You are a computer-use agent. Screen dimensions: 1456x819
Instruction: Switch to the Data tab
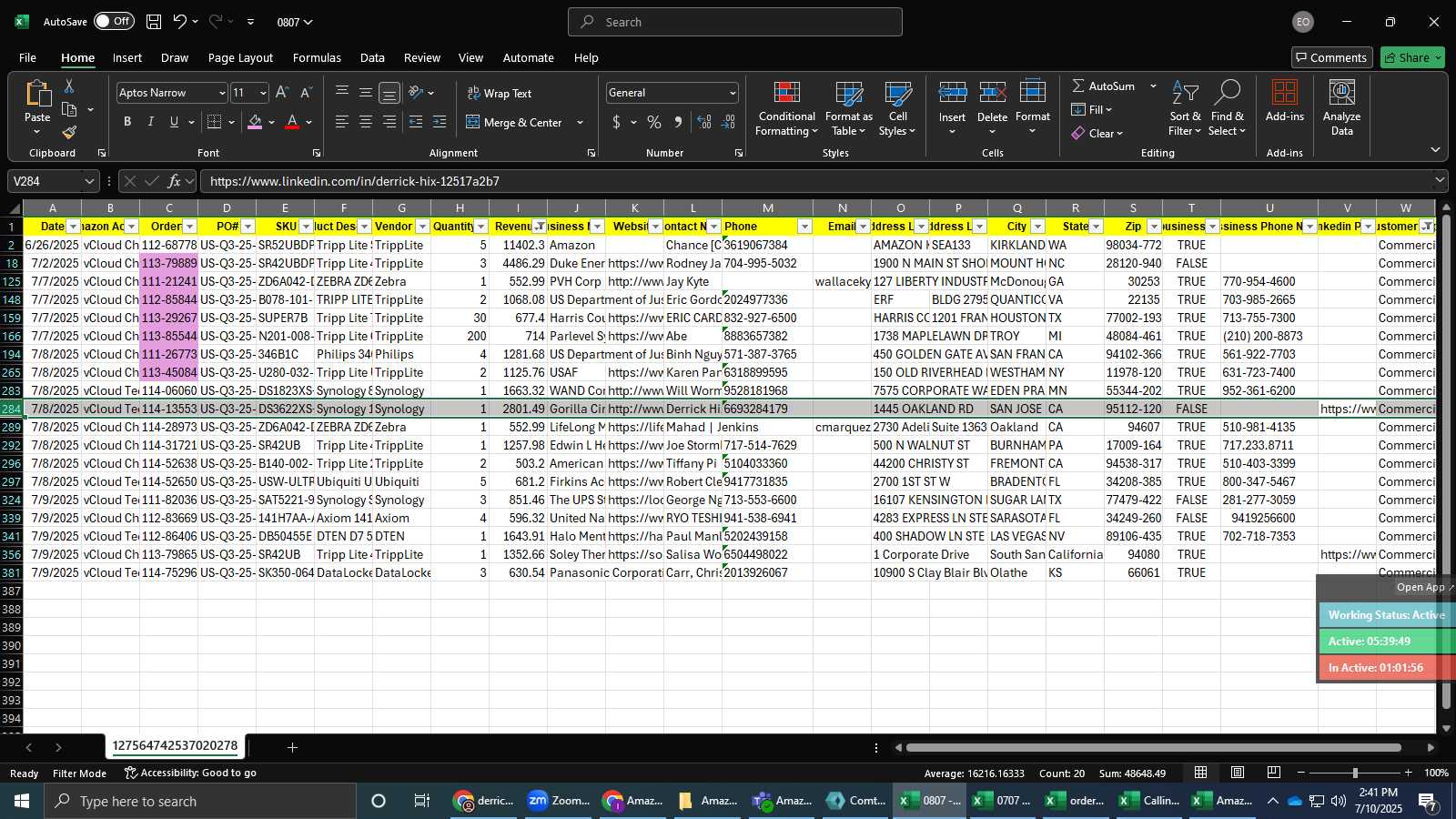point(372,57)
